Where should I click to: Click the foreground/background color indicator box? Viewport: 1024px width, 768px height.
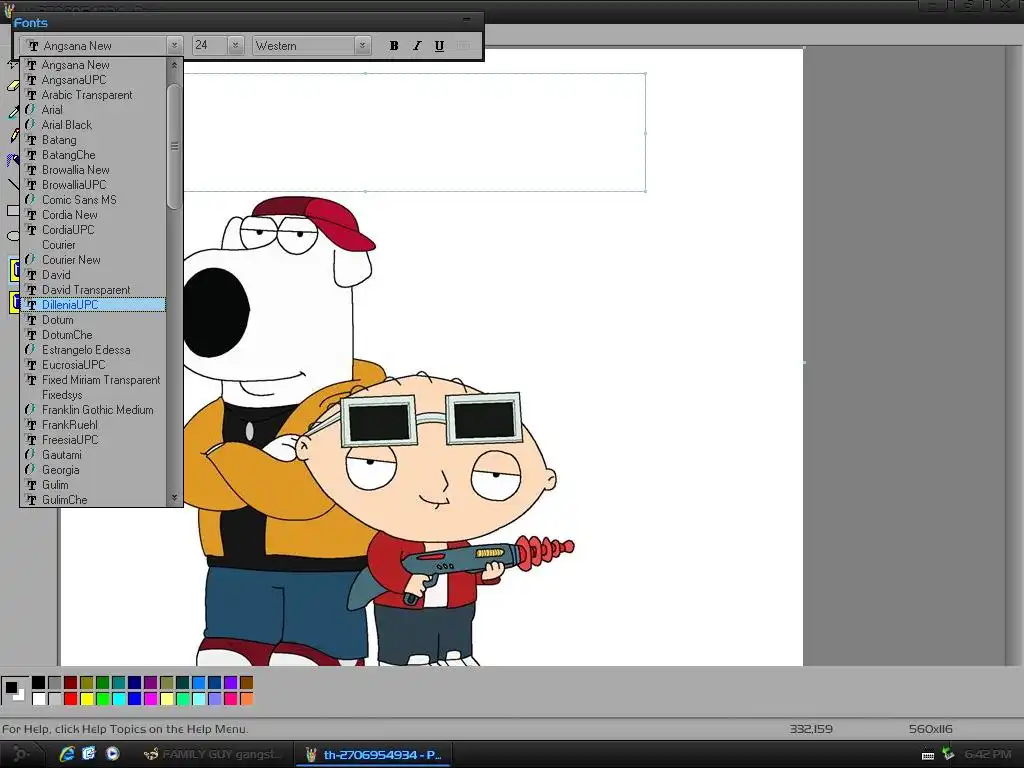click(x=14, y=690)
